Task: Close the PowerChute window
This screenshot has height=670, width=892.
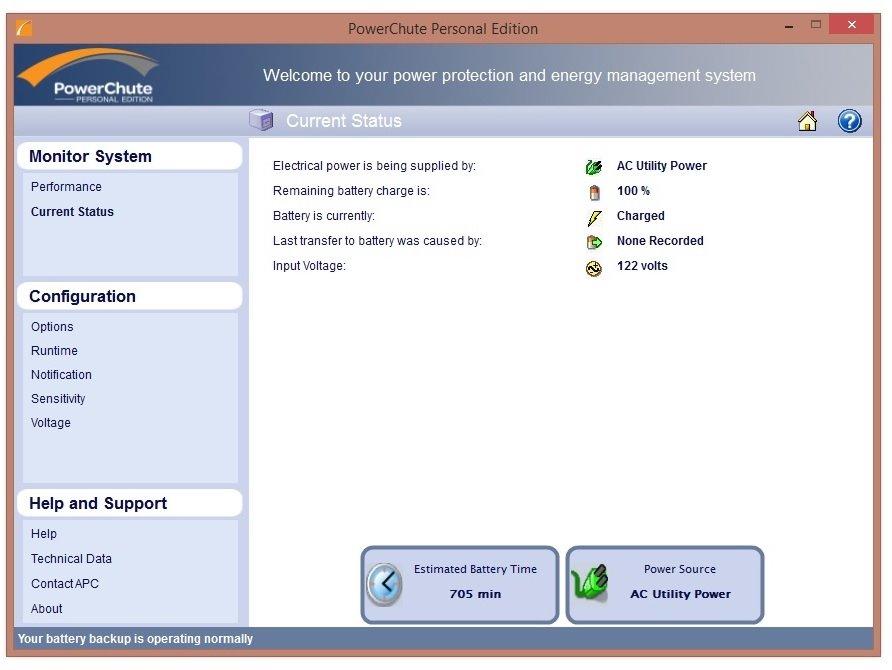Action: pos(851,24)
